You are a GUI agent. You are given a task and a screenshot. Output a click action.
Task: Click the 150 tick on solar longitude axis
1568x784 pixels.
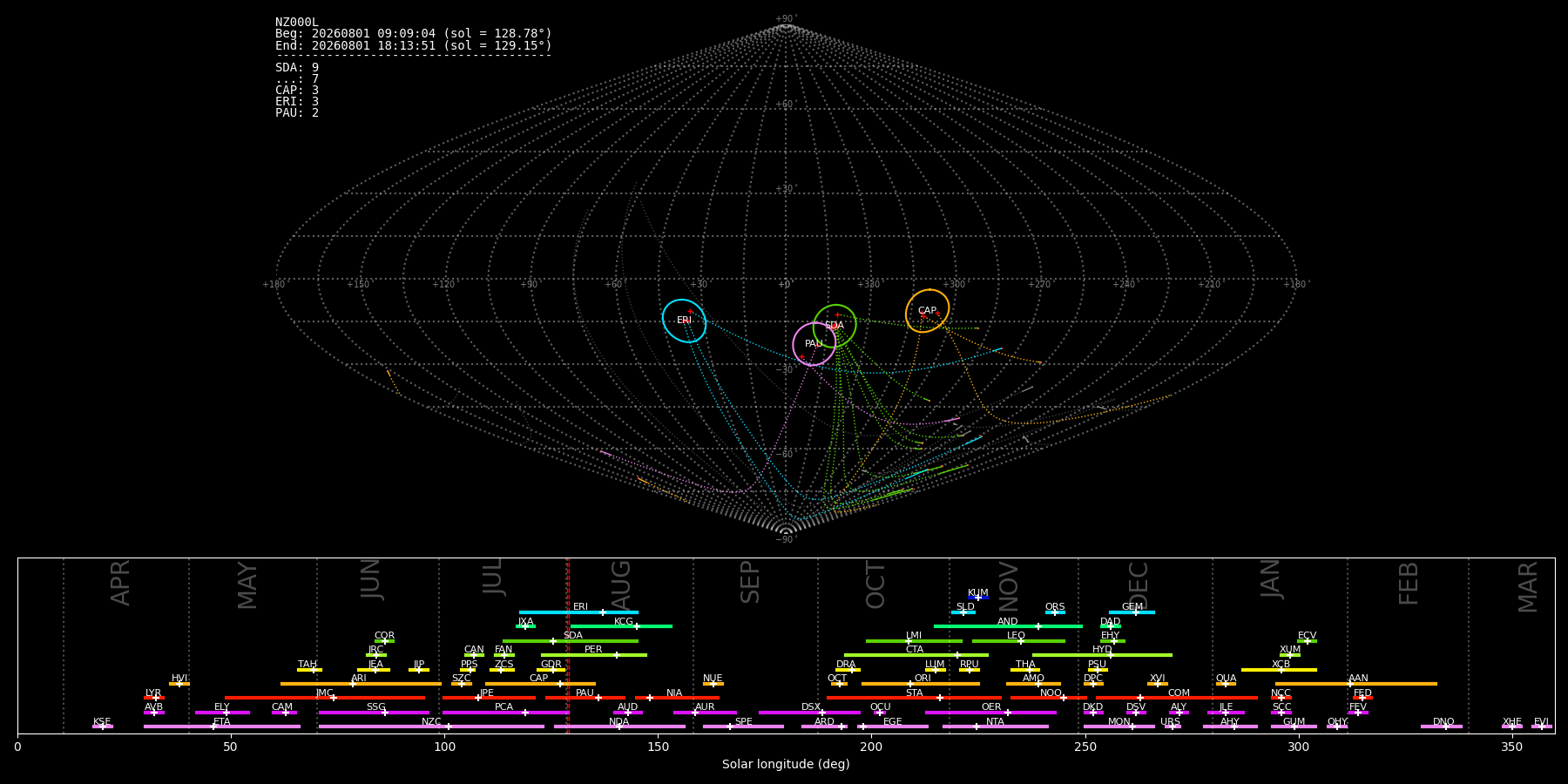pyautogui.click(x=658, y=747)
